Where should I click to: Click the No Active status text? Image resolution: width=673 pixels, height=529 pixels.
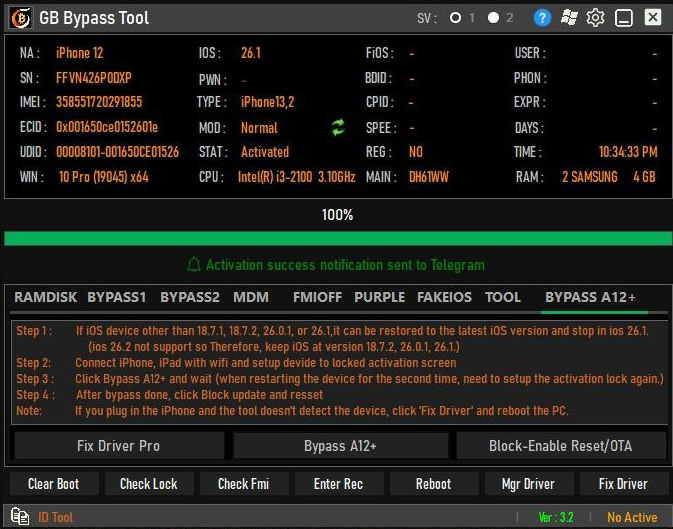click(x=632, y=517)
